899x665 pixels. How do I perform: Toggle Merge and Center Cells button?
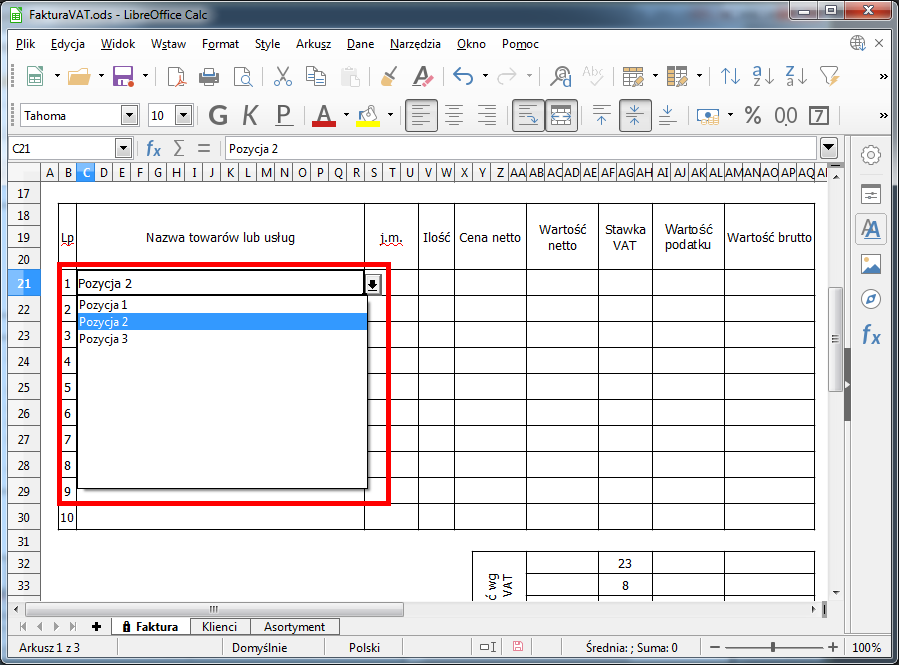tap(561, 115)
